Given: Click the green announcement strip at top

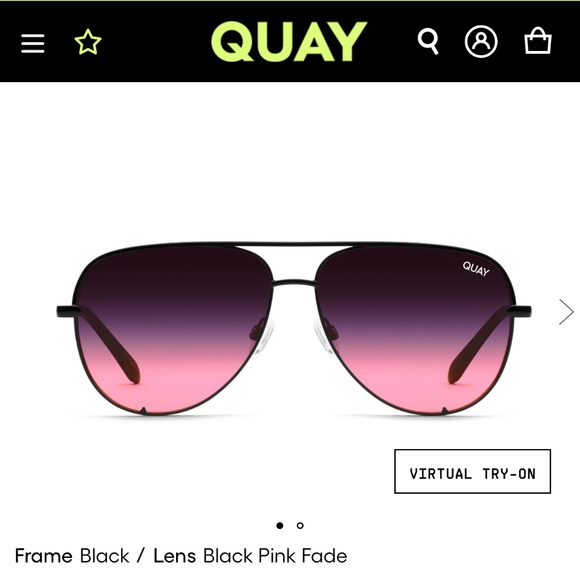Looking at the screenshot, I should tap(290, 1).
